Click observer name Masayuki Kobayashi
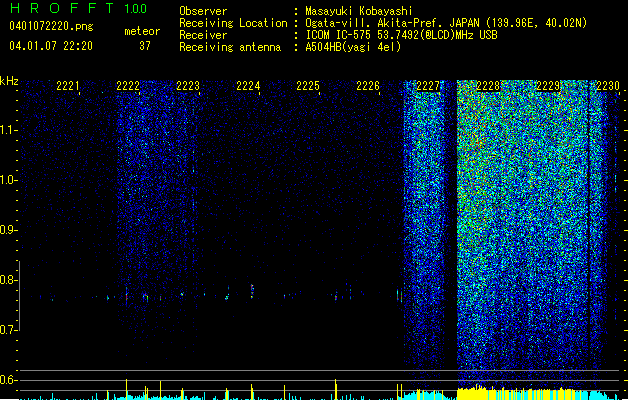This screenshot has width=629, height=400. 359,11
